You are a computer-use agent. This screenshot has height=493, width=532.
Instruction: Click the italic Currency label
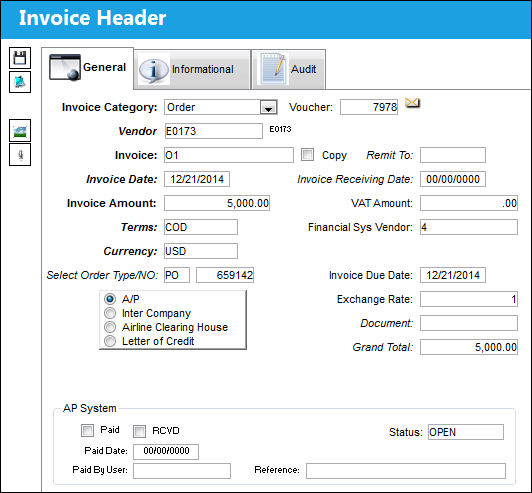click(130, 251)
